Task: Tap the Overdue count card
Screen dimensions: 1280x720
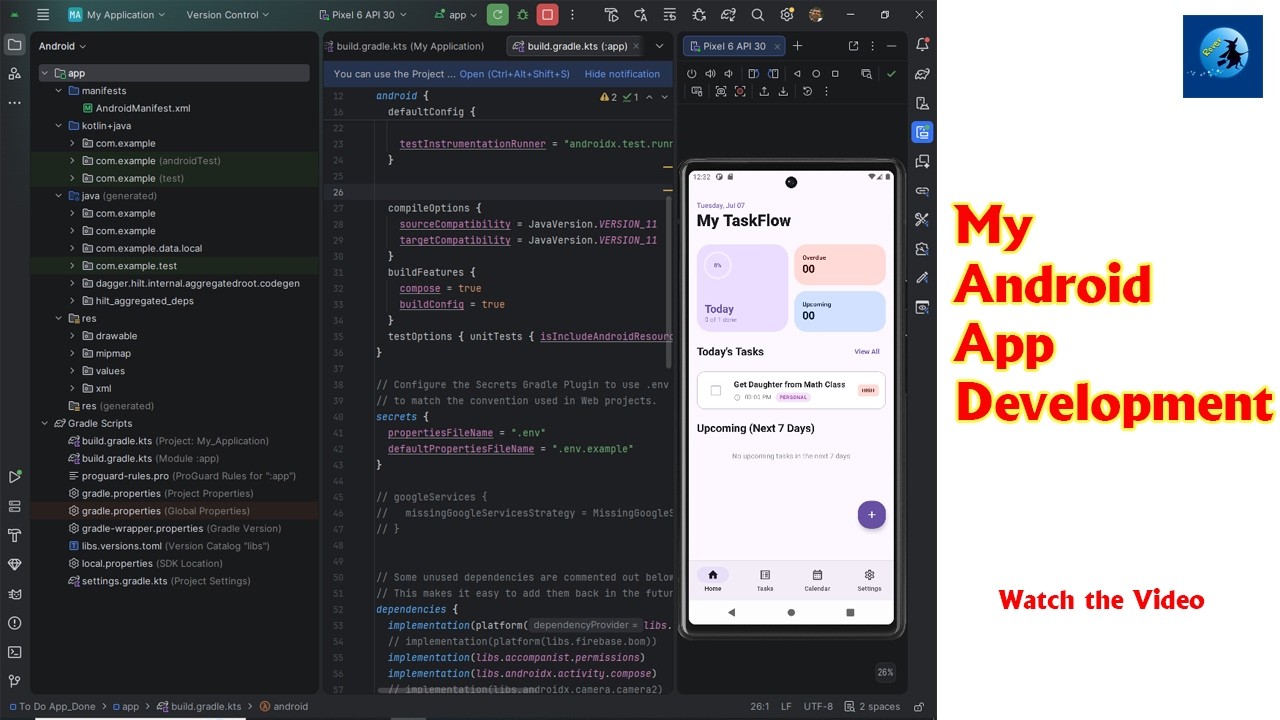Action: tap(840, 264)
